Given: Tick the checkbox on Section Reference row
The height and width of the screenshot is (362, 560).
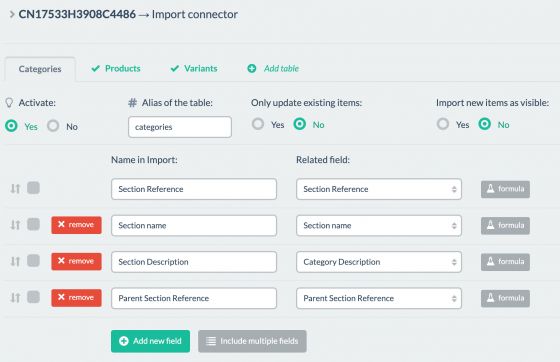Looking at the screenshot, I should (x=34, y=188).
